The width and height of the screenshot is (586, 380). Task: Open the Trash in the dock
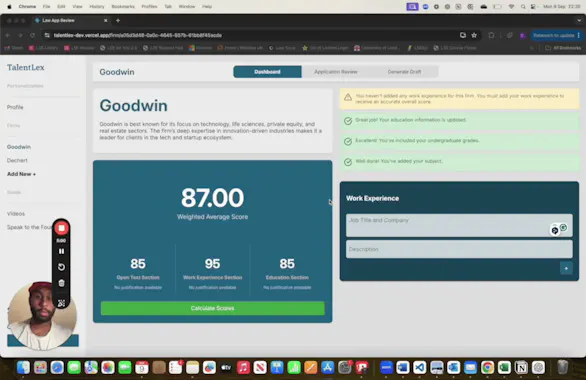click(562, 368)
